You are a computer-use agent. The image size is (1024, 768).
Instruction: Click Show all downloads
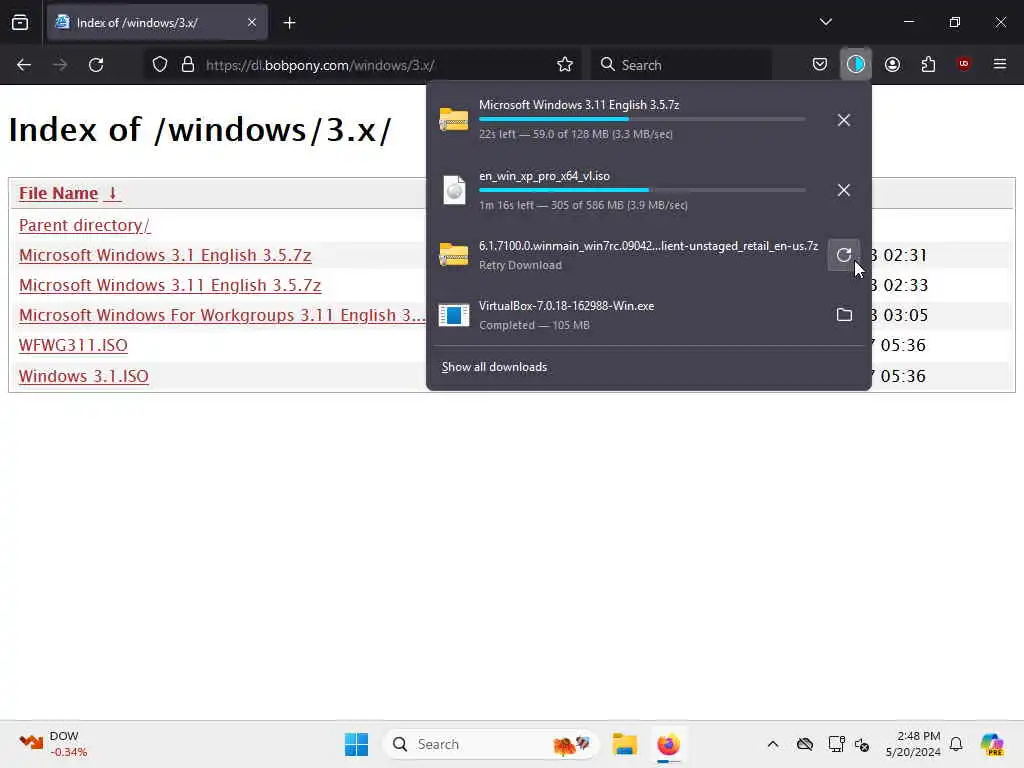point(494,367)
